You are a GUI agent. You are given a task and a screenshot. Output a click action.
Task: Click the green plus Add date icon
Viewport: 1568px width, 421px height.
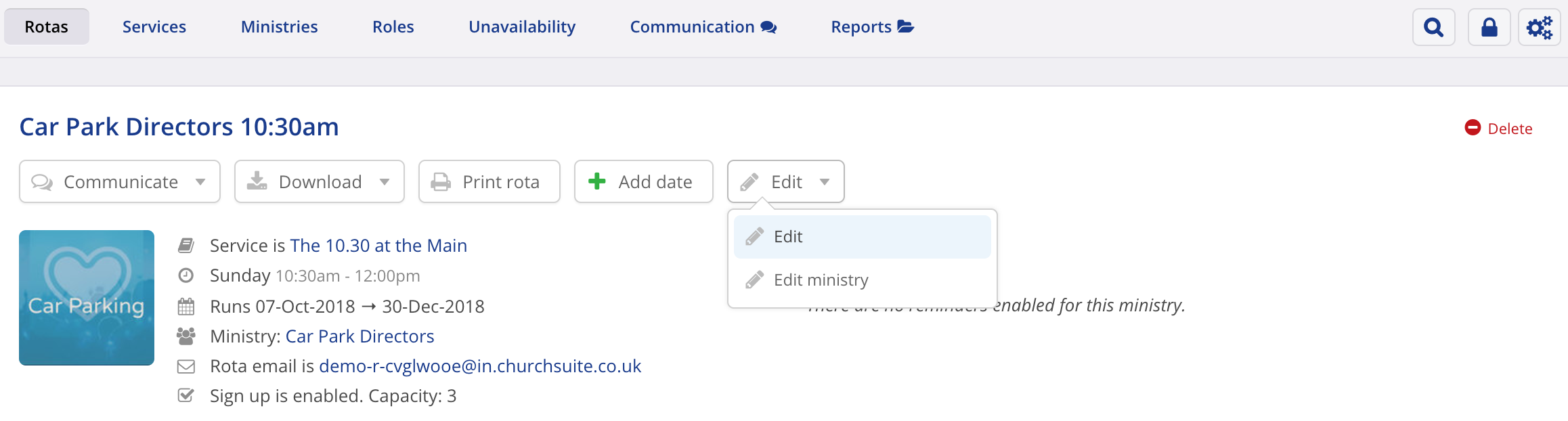pyautogui.click(x=596, y=181)
